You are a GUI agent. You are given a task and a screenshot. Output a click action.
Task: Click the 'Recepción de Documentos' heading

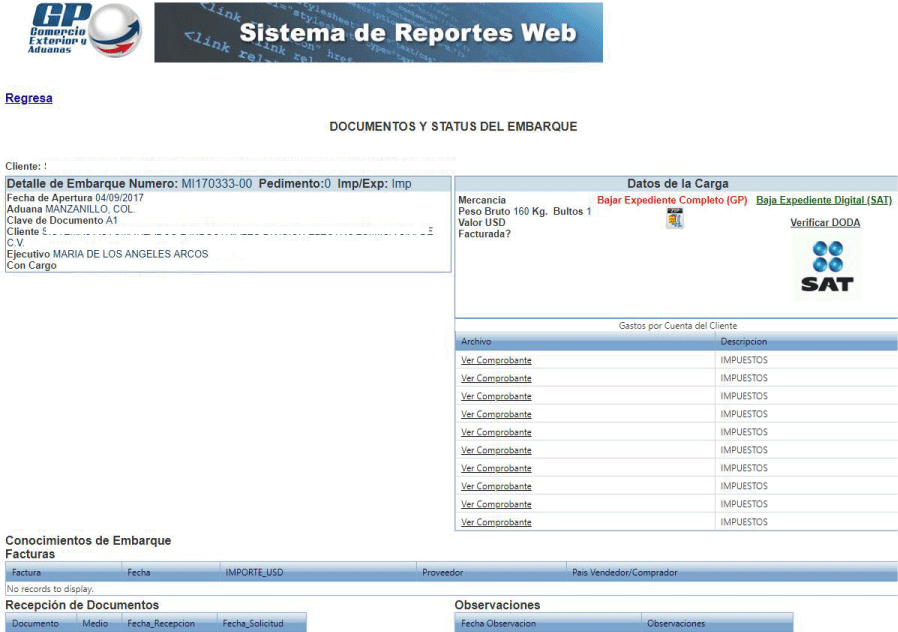[82, 605]
